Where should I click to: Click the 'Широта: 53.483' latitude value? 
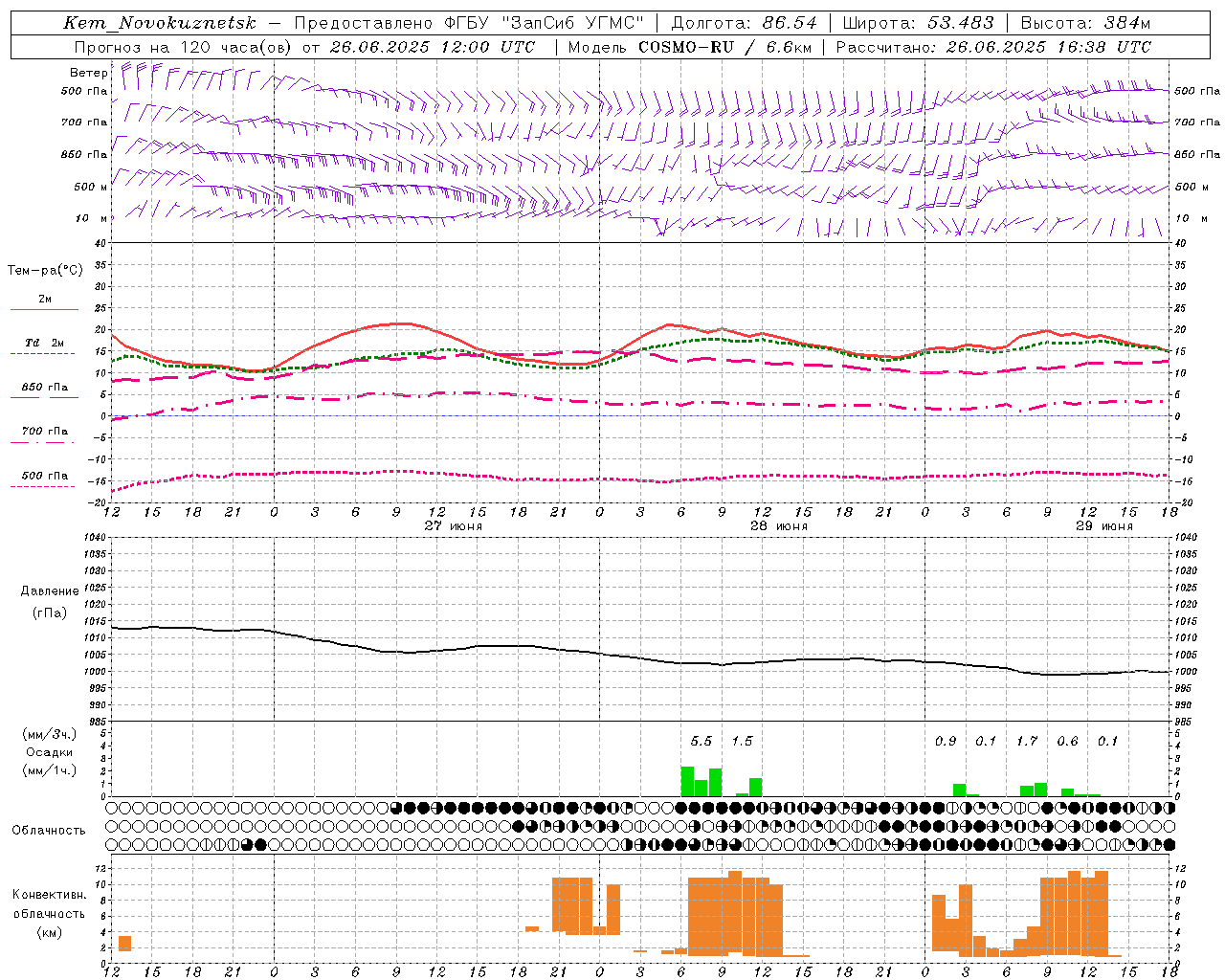[x=919, y=23]
